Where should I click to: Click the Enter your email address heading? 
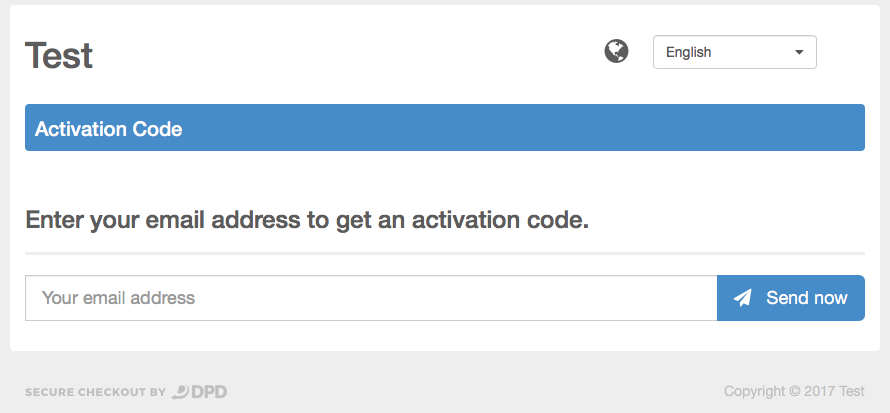pyautogui.click(x=307, y=220)
